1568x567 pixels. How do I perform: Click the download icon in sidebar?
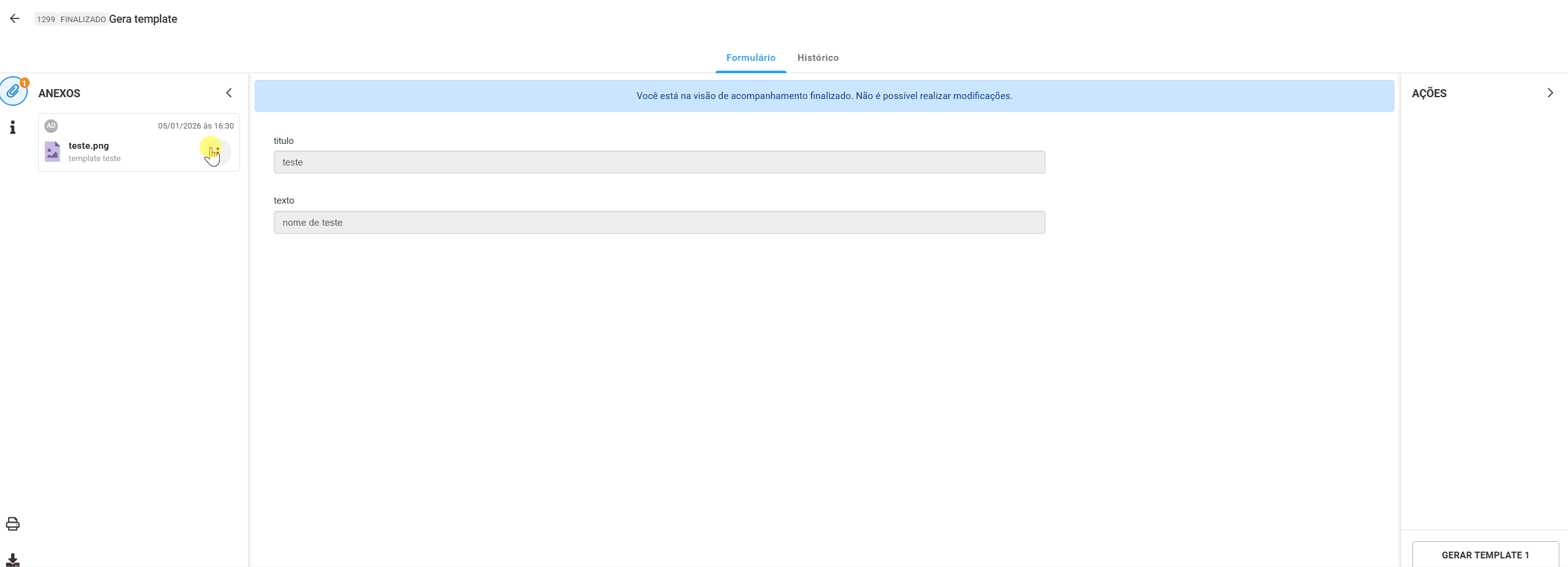click(x=12, y=560)
